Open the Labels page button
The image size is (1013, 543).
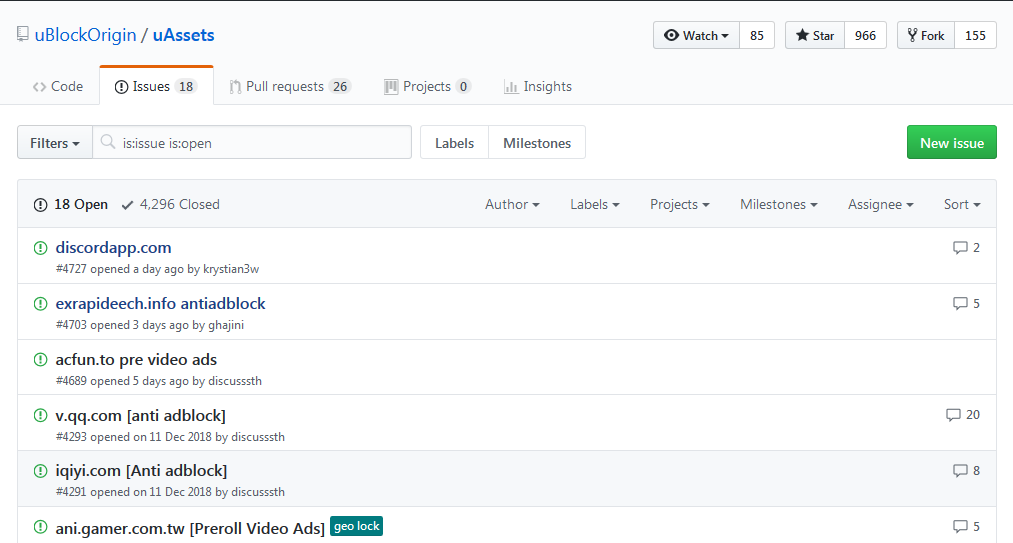454,143
